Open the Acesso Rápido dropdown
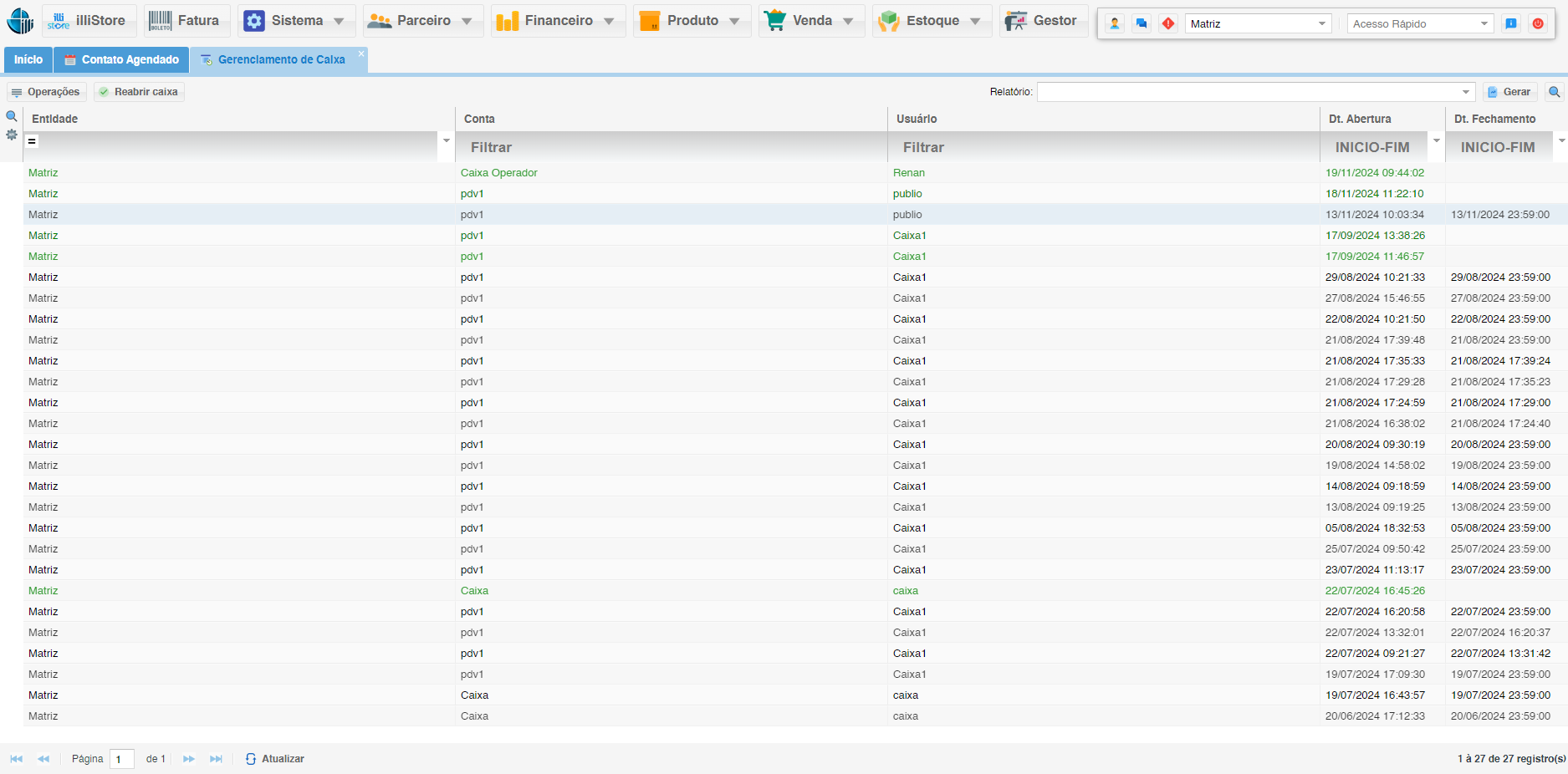Image resolution: width=1568 pixels, height=774 pixels. click(x=1484, y=23)
